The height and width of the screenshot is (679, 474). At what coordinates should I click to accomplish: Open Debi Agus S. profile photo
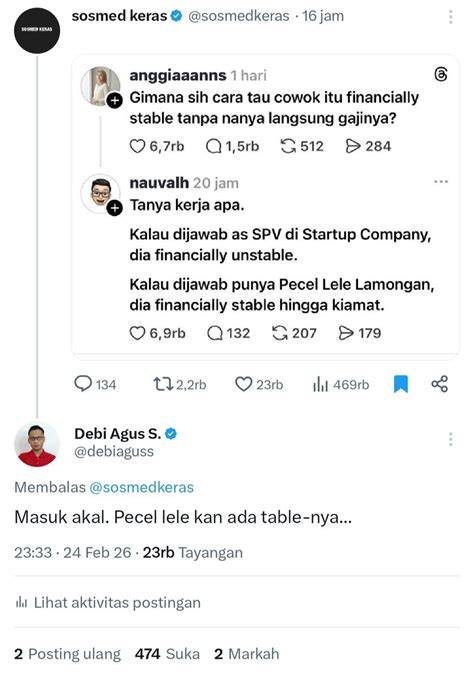click(37, 445)
